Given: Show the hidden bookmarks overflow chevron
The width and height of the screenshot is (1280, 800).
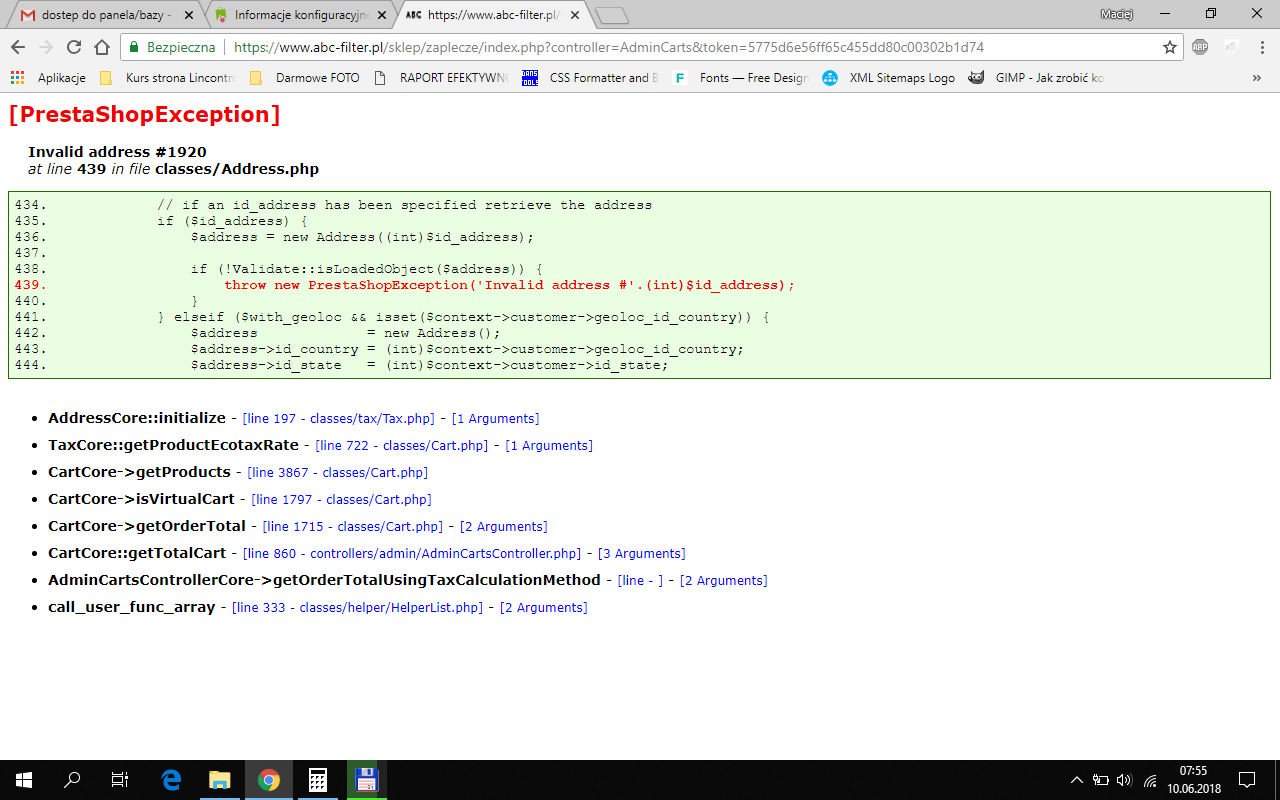Looking at the screenshot, I should coord(1256,77).
